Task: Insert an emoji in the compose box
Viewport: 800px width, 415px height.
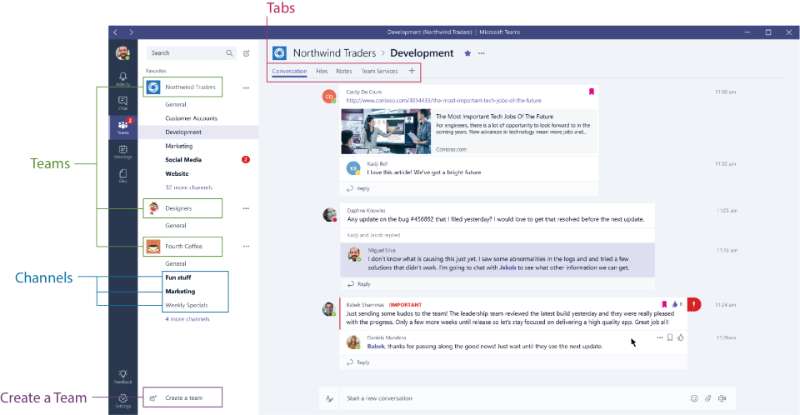Action: pyautogui.click(x=694, y=398)
